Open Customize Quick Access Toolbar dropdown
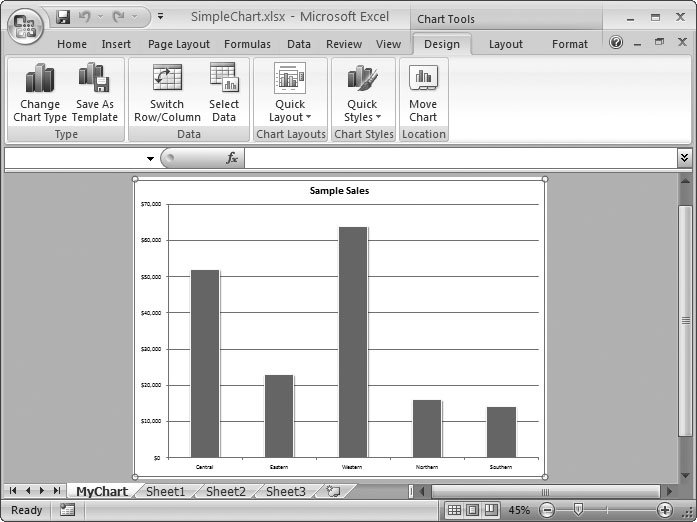Viewport: 697px width, 522px height. click(160, 17)
